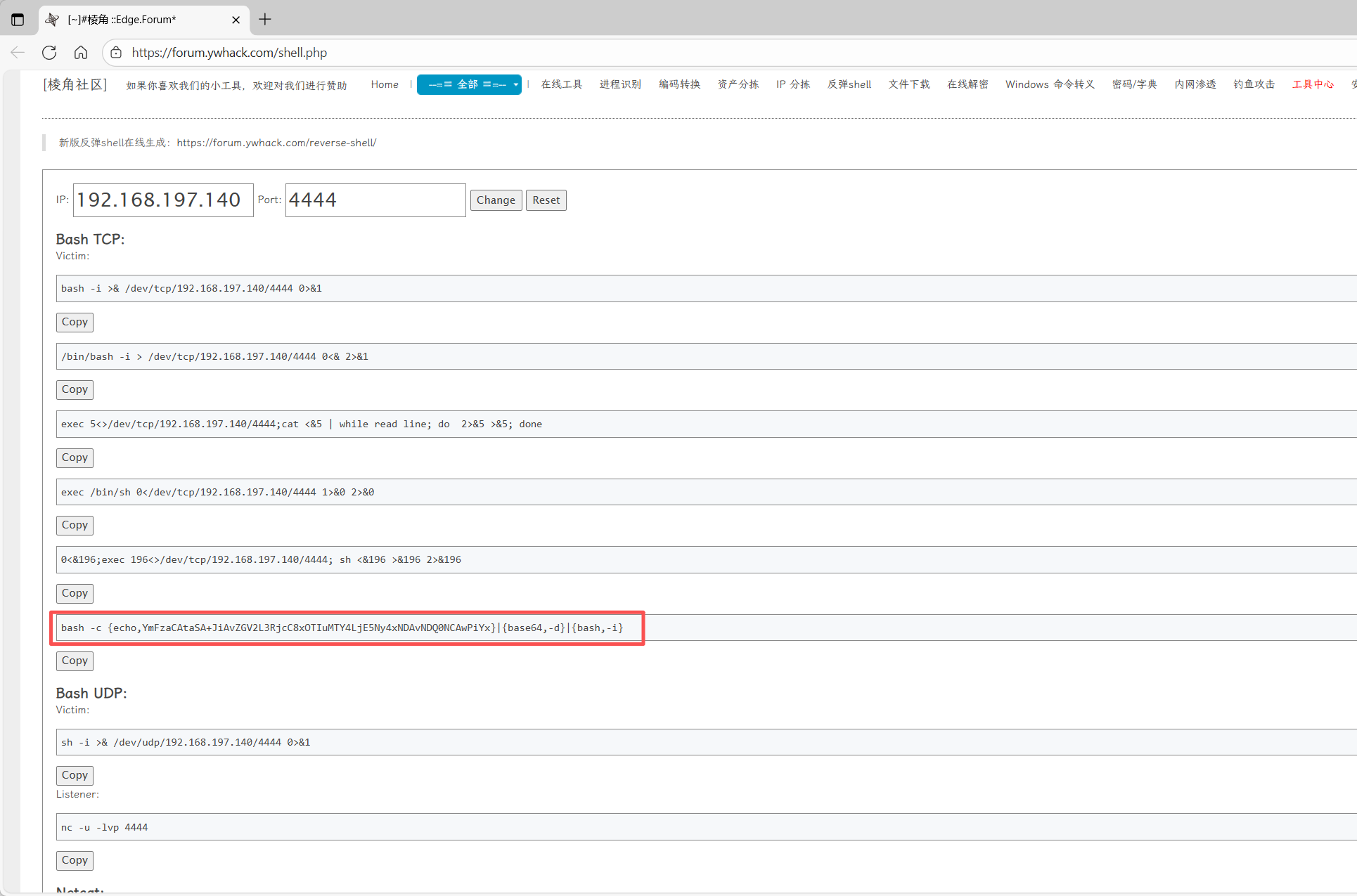Click the browser home icon
The width and height of the screenshot is (1357, 896).
(81, 53)
